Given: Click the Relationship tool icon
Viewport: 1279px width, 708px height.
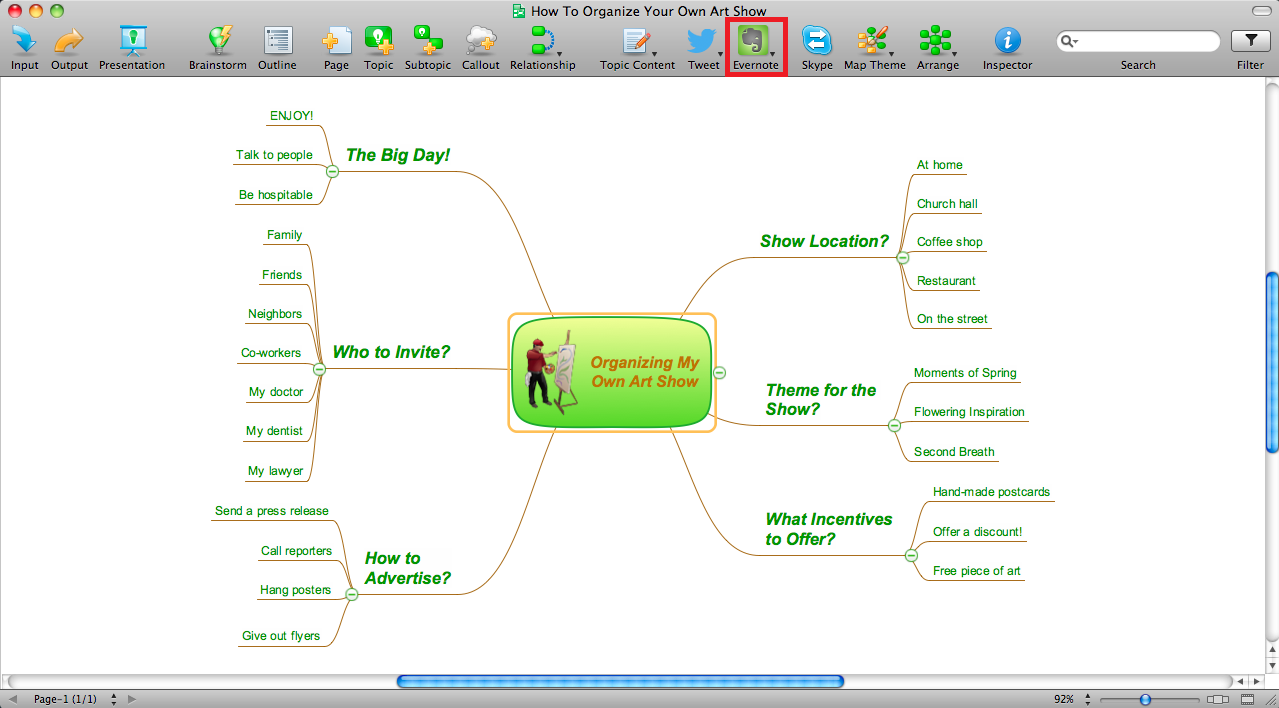Looking at the screenshot, I should (x=542, y=40).
